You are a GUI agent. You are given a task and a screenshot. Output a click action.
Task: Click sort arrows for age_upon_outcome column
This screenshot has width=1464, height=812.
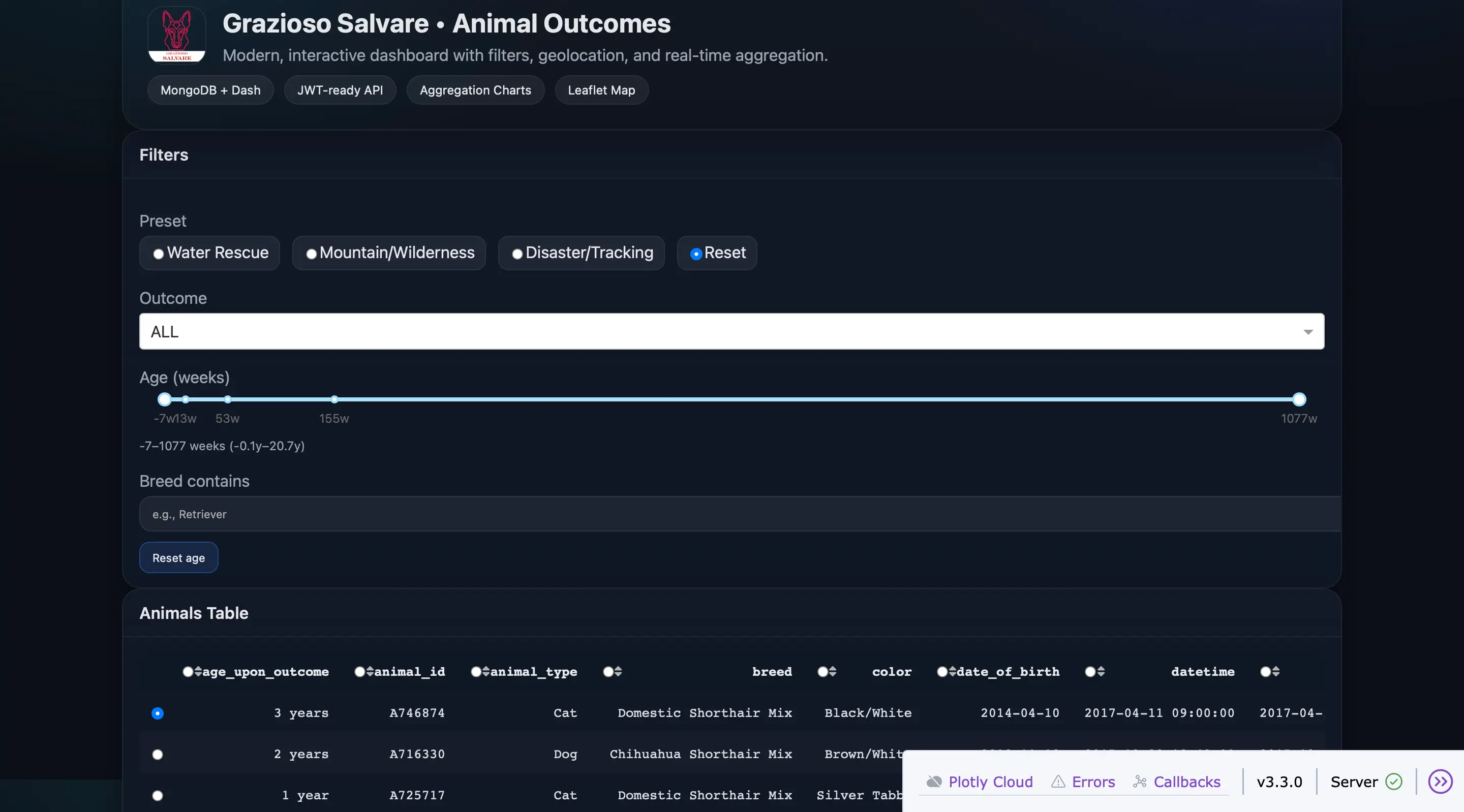[198, 672]
